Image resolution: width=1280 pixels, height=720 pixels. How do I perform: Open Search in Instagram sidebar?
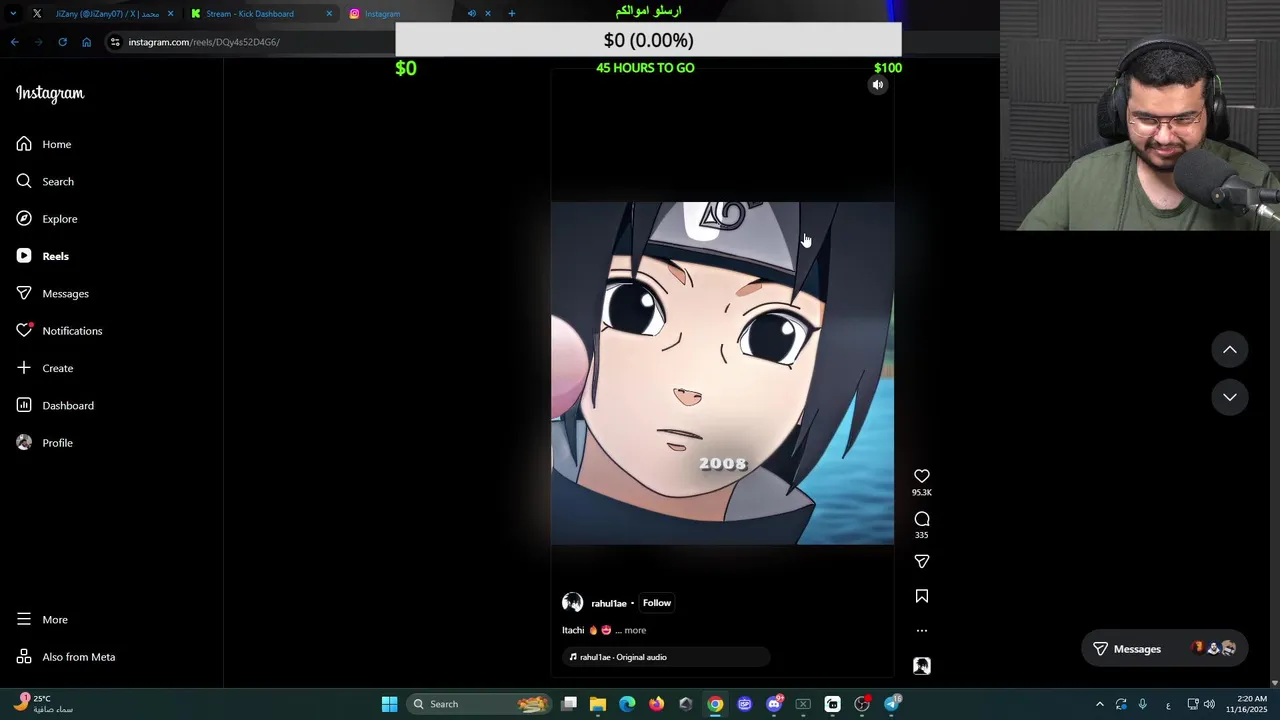coord(45,181)
